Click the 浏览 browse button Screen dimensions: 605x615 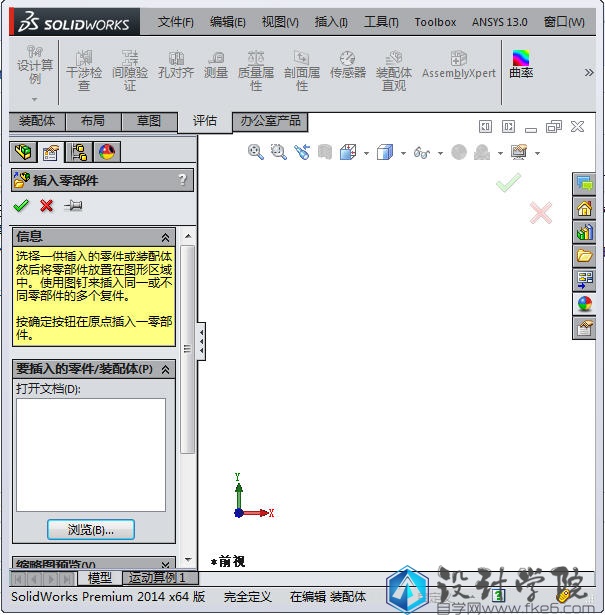90,529
